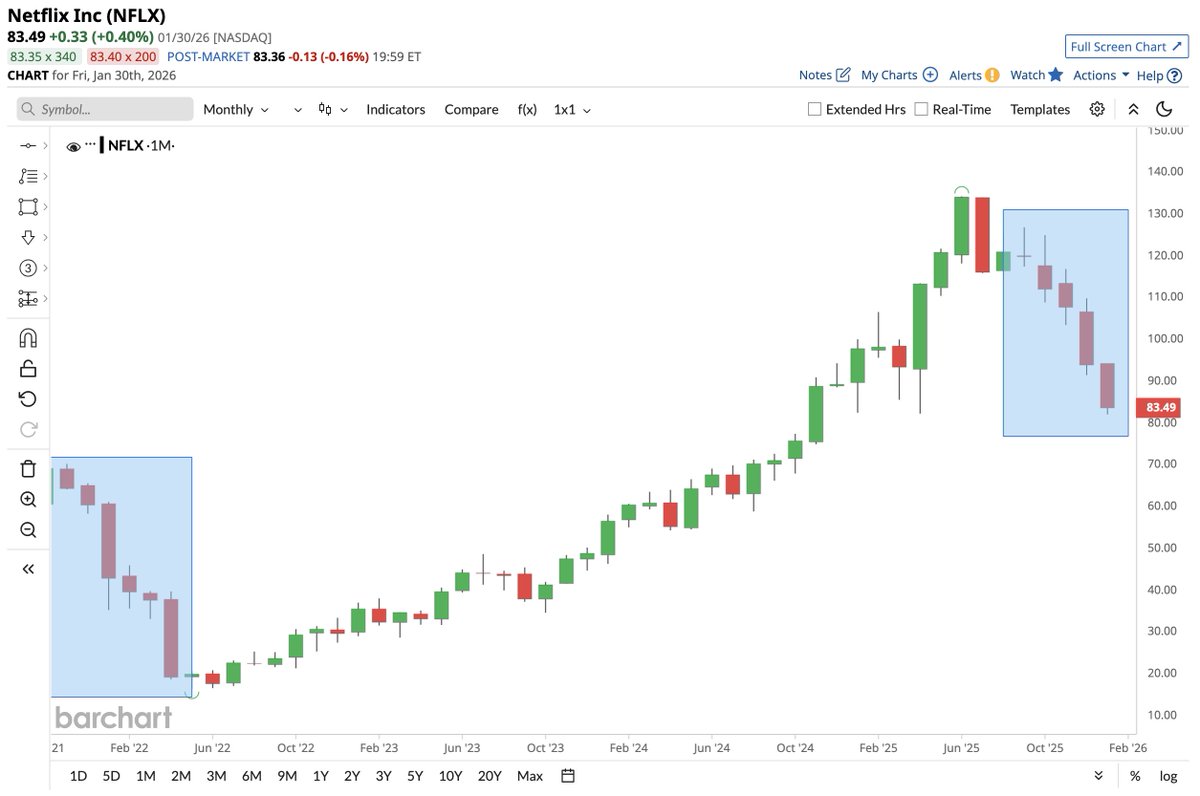Image resolution: width=1200 pixels, height=796 pixels.
Task: Select the 20Y time range
Action: (x=490, y=775)
